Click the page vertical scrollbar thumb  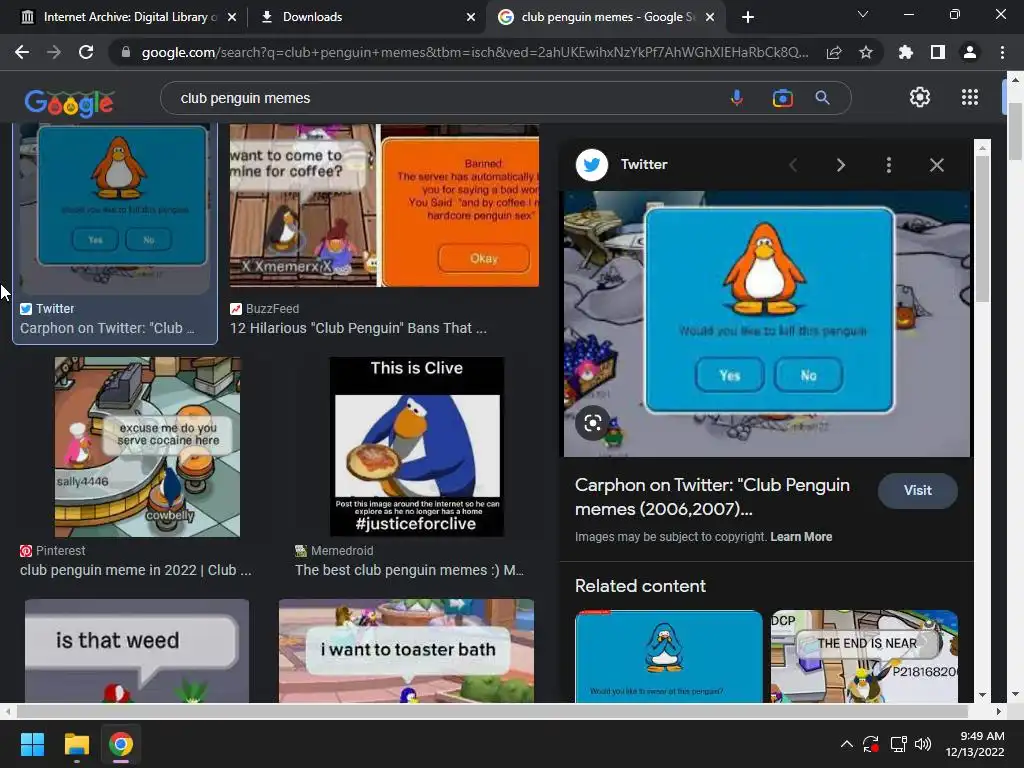[x=1015, y=131]
